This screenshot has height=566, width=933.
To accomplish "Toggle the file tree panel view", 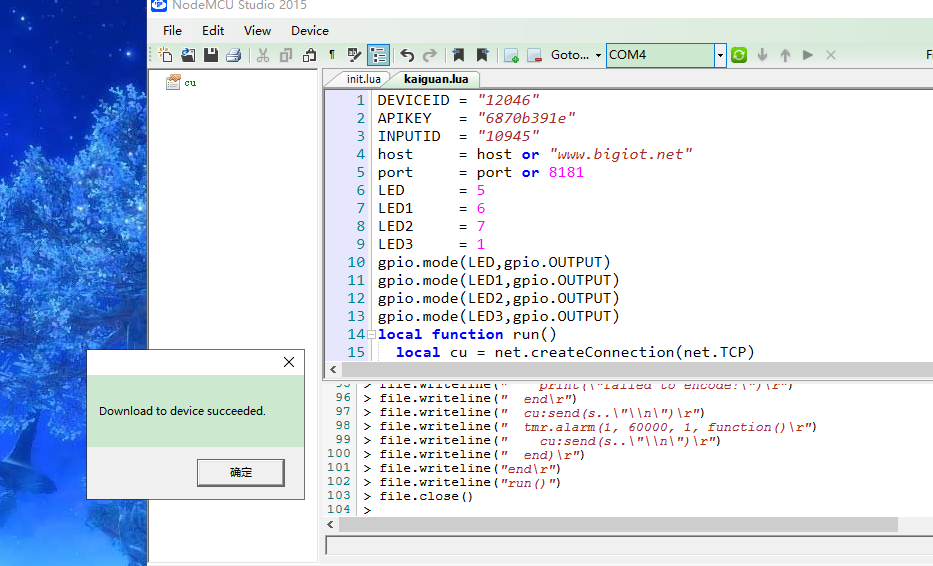I will pos(378,55).
